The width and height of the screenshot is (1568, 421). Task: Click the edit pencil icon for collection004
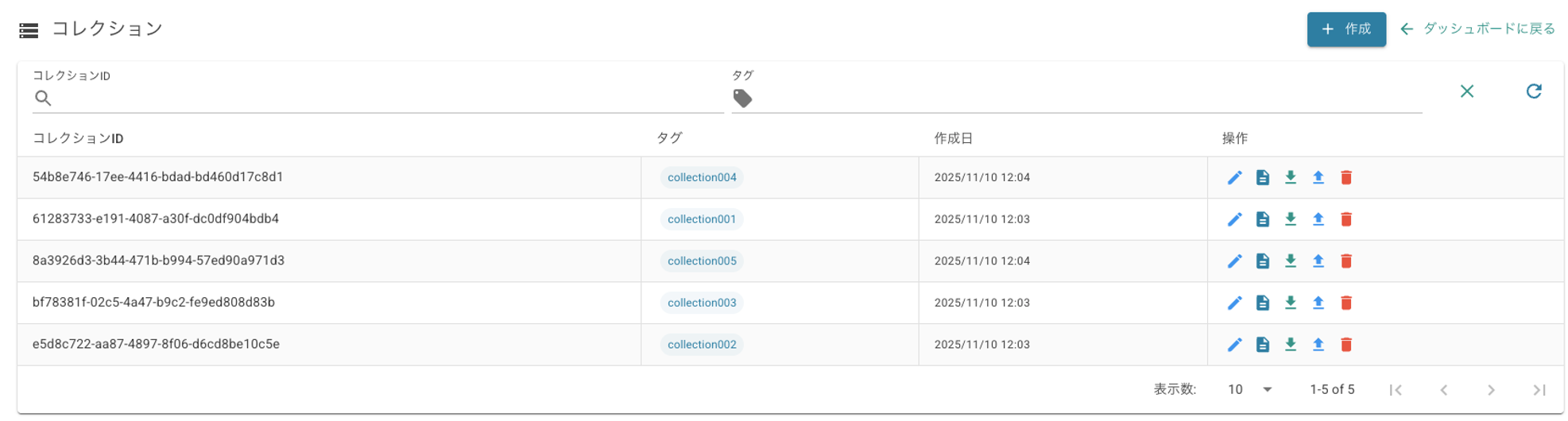[1233, 177]
